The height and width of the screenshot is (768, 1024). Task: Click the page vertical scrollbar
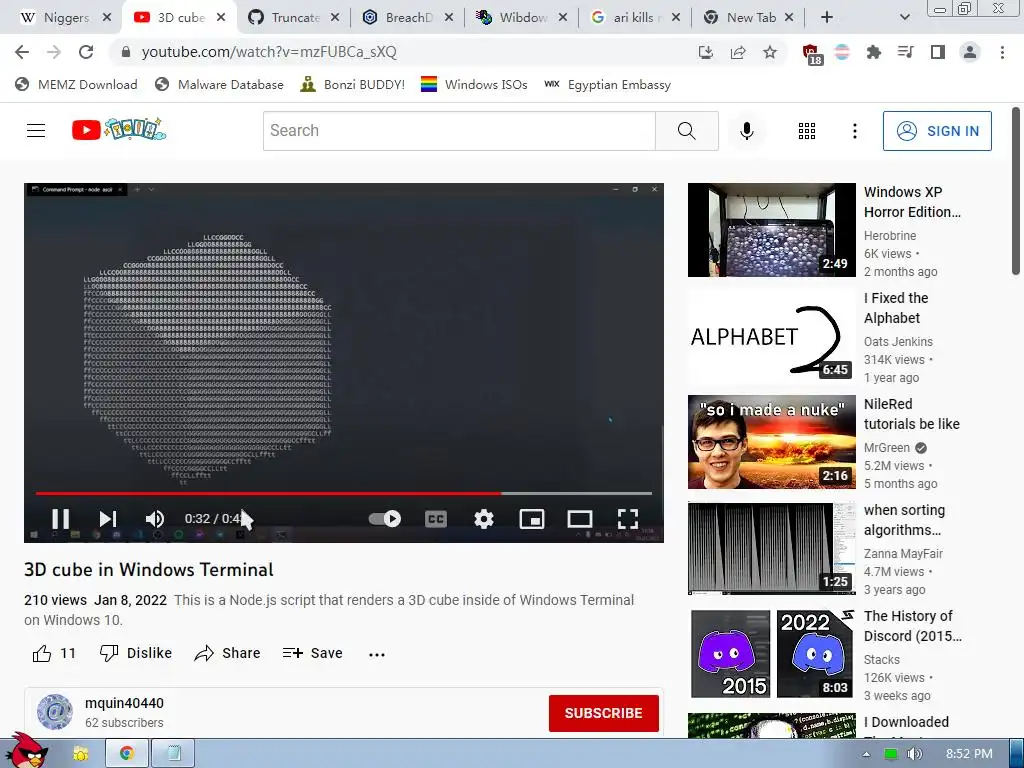pyautogui.click(x=1016, y=191)
